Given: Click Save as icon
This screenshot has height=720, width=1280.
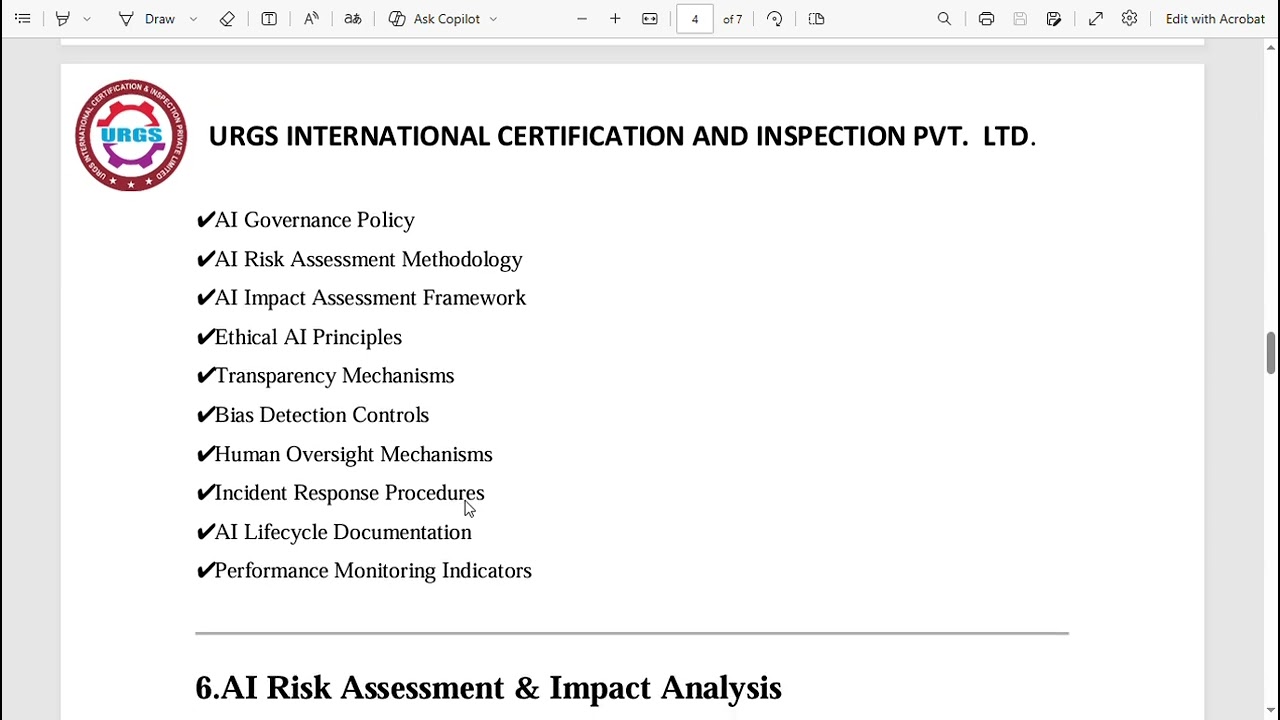Looking at the screenshot, I should (x=1054, y=19).
